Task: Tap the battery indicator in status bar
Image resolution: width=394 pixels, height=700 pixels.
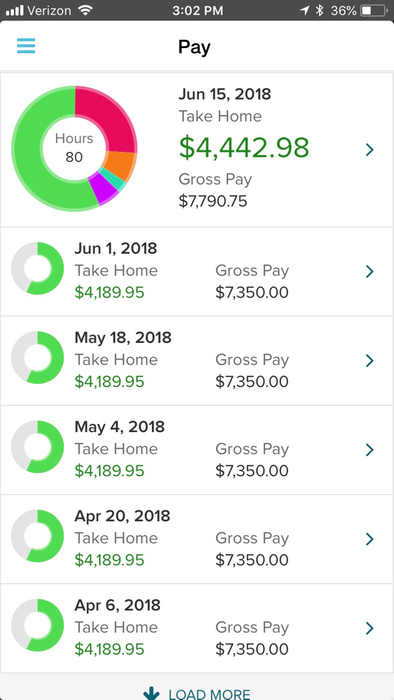Action: (373, 11)
